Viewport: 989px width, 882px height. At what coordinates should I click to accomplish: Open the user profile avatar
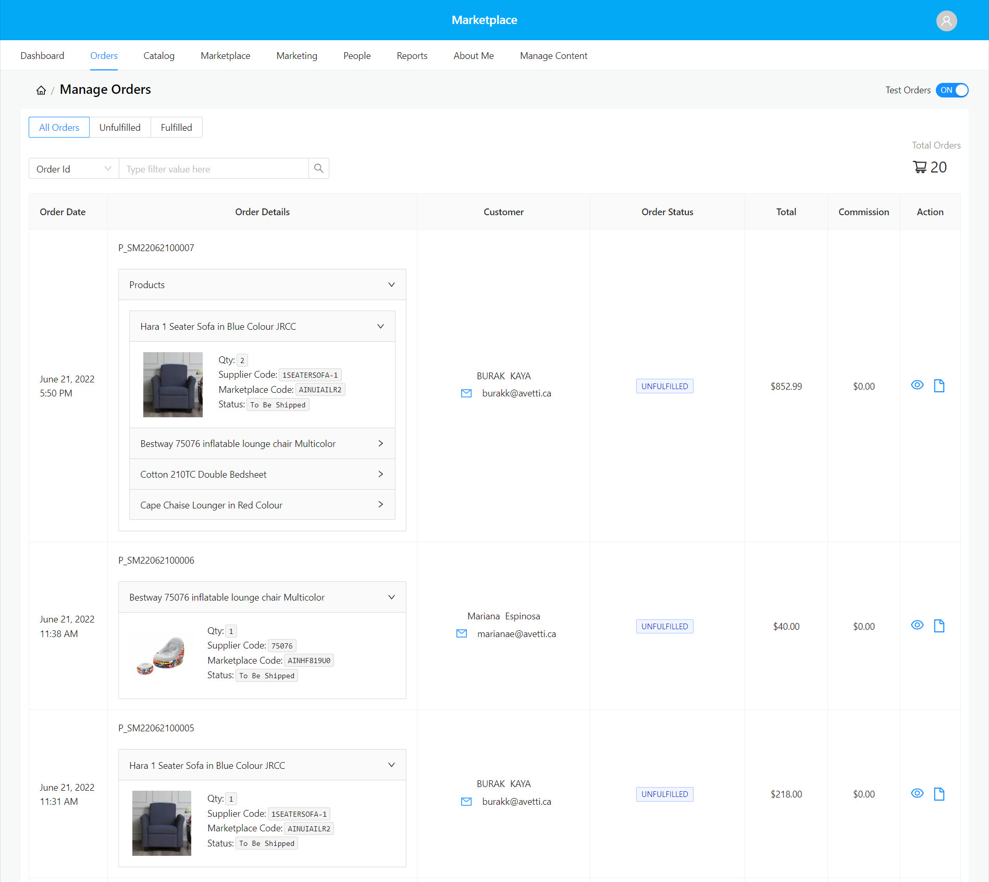946,21
